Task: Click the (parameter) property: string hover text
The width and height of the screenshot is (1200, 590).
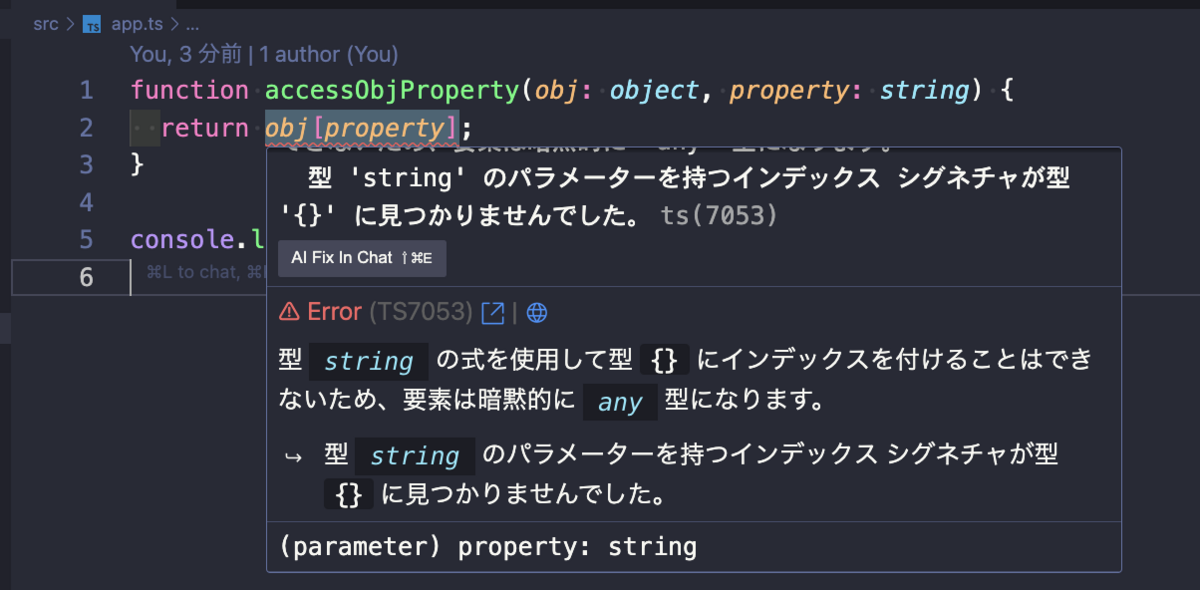Action: (489, 547)
